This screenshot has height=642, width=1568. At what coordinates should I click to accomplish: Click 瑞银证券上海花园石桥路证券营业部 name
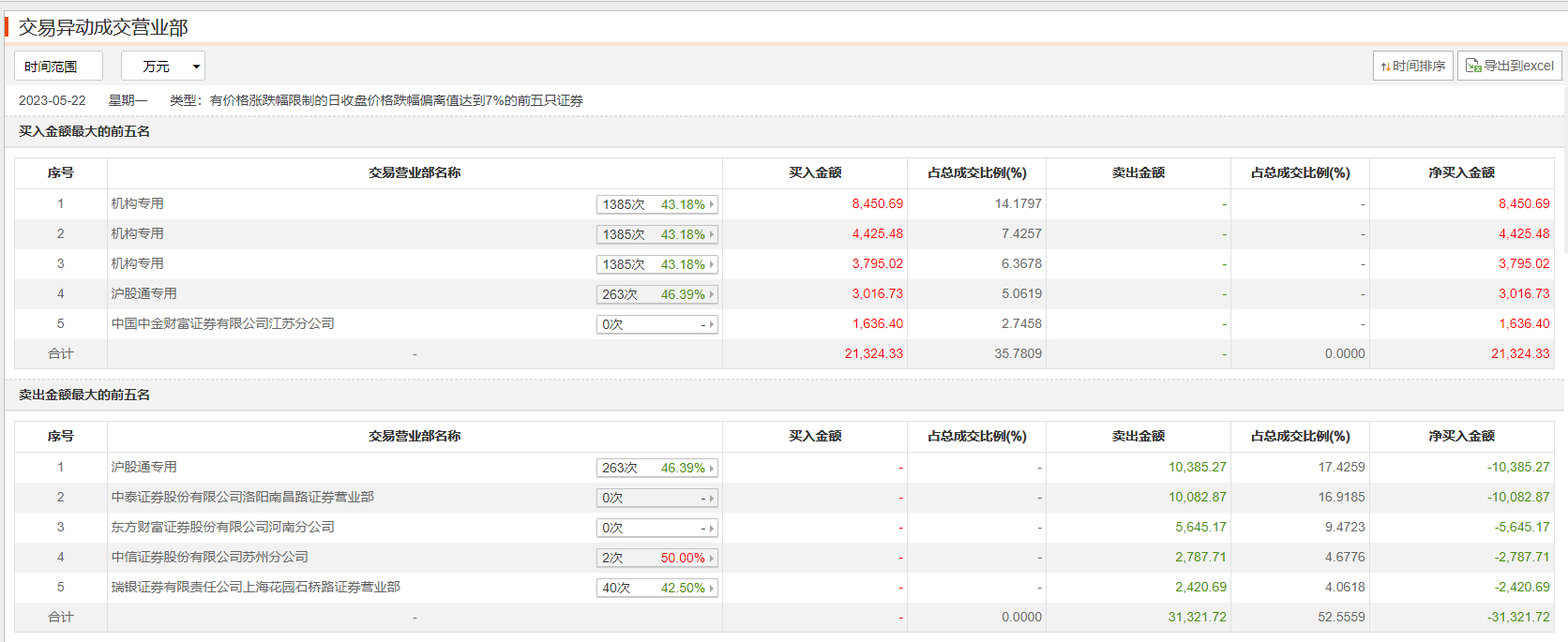point(255,587)
